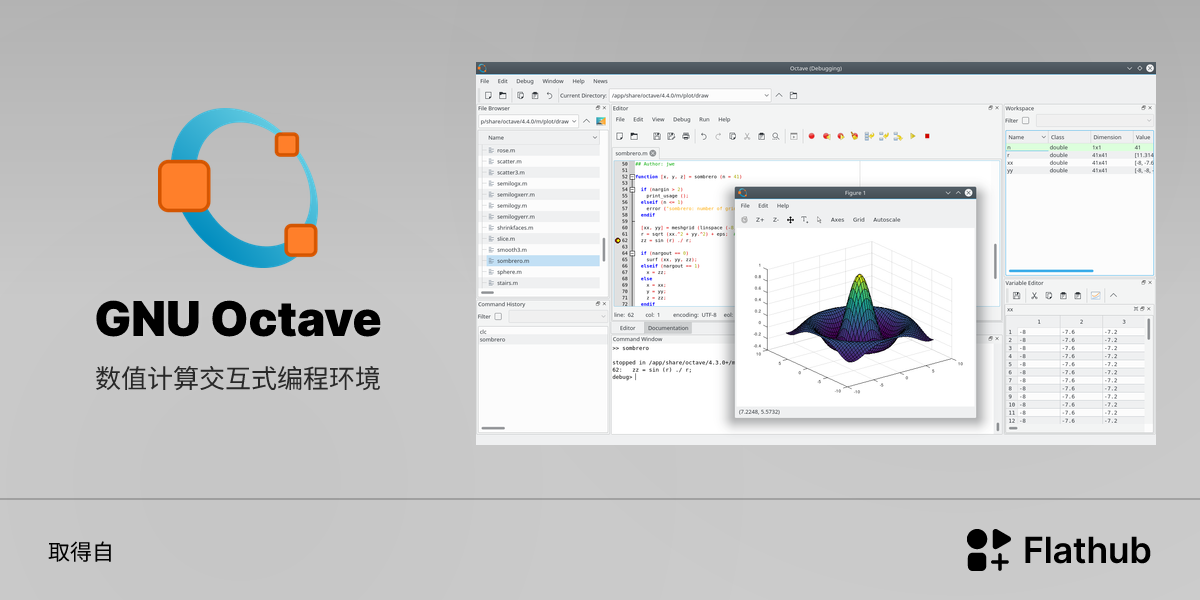Click the Pan tool in Figure 1 toolbar
The width and height of the screenshot is (1200, 600).
click(x=790, y=220)
